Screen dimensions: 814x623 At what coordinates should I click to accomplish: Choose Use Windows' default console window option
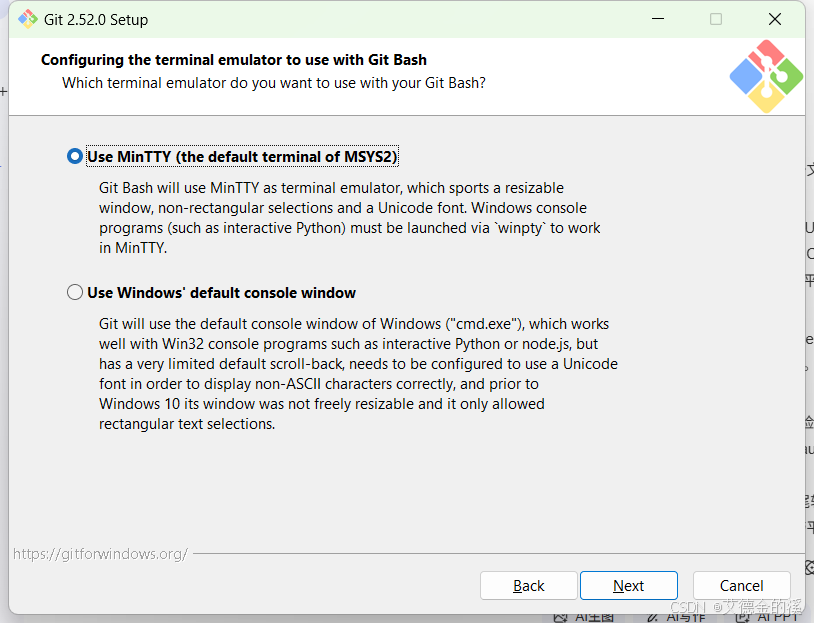pyautogui.click(x=75, y=292)
